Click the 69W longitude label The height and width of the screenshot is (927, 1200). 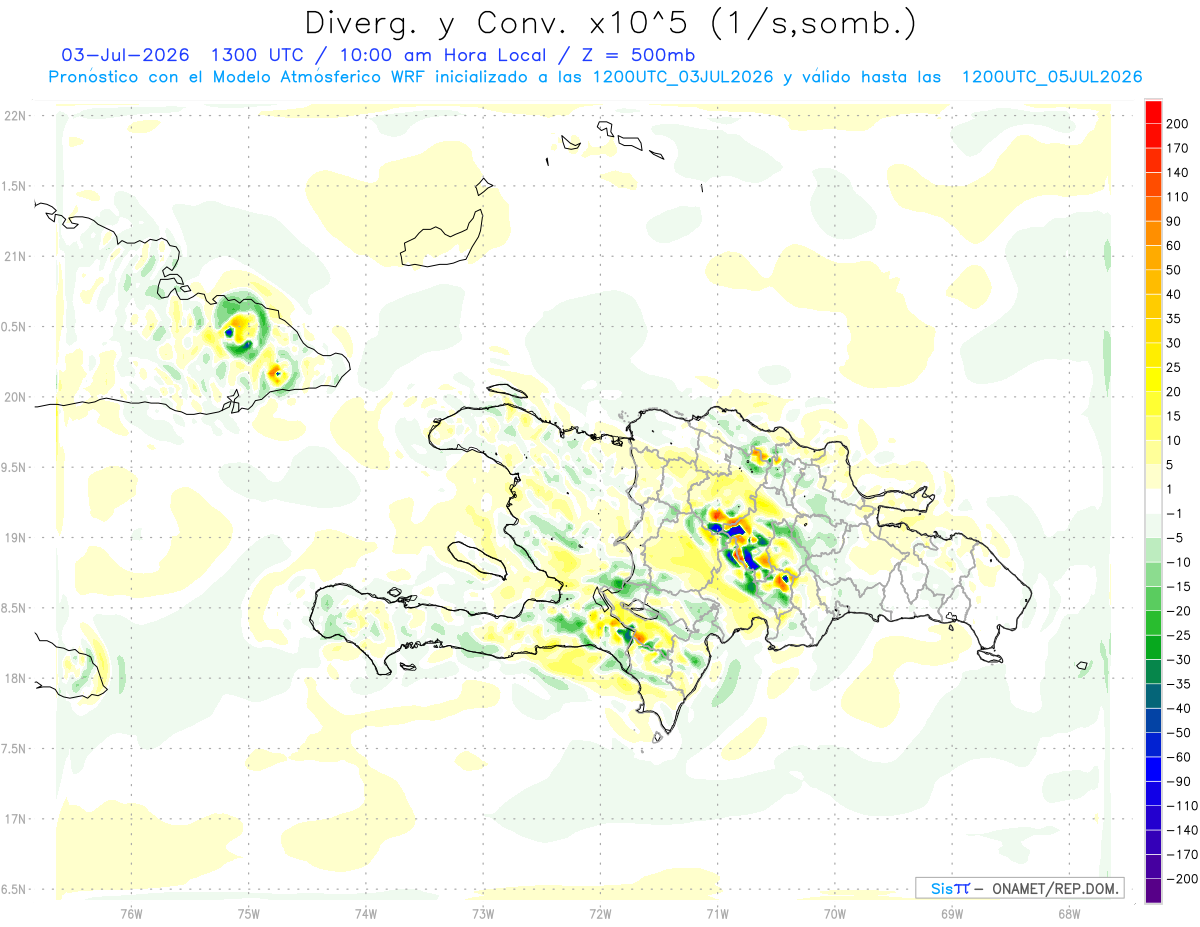(952, 913)
